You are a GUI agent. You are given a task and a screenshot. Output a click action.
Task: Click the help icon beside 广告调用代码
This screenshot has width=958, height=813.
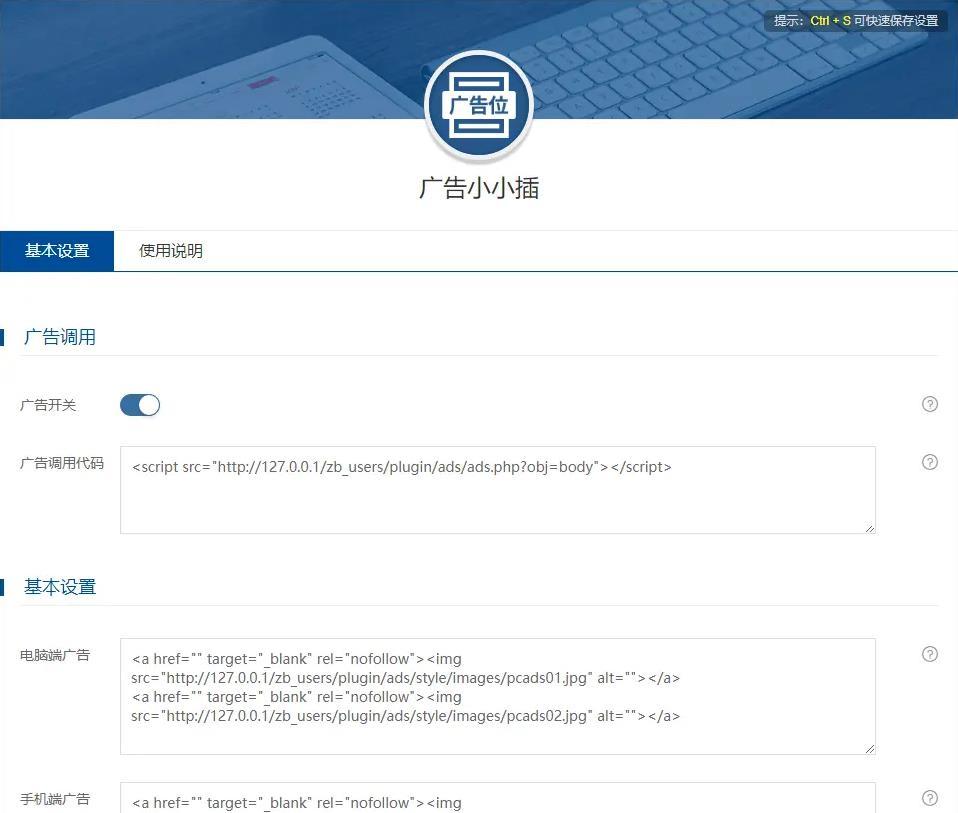pos(930,462)
